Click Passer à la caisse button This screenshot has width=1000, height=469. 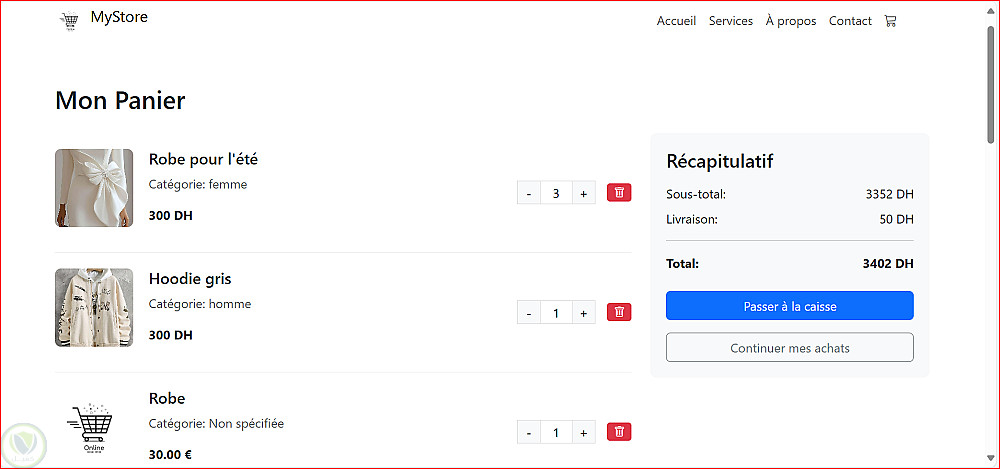coord(789,306)
